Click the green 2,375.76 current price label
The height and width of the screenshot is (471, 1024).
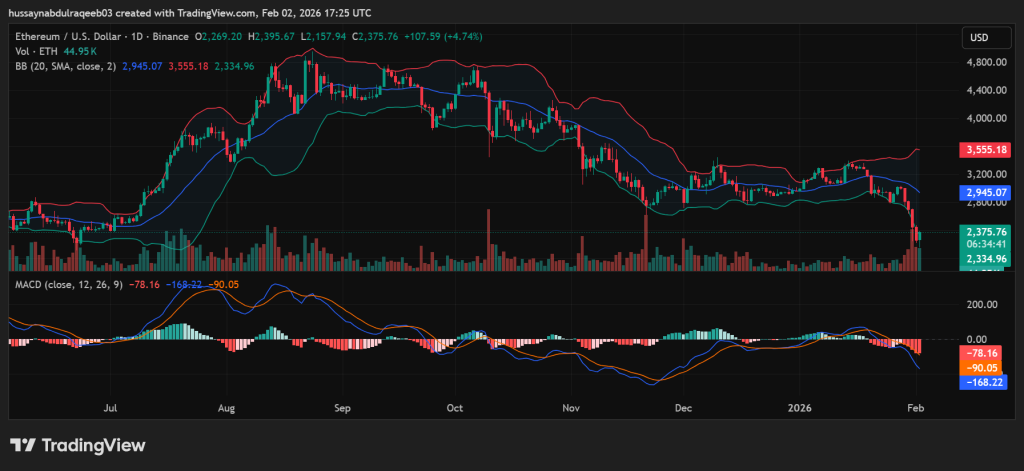pos(982,231)
